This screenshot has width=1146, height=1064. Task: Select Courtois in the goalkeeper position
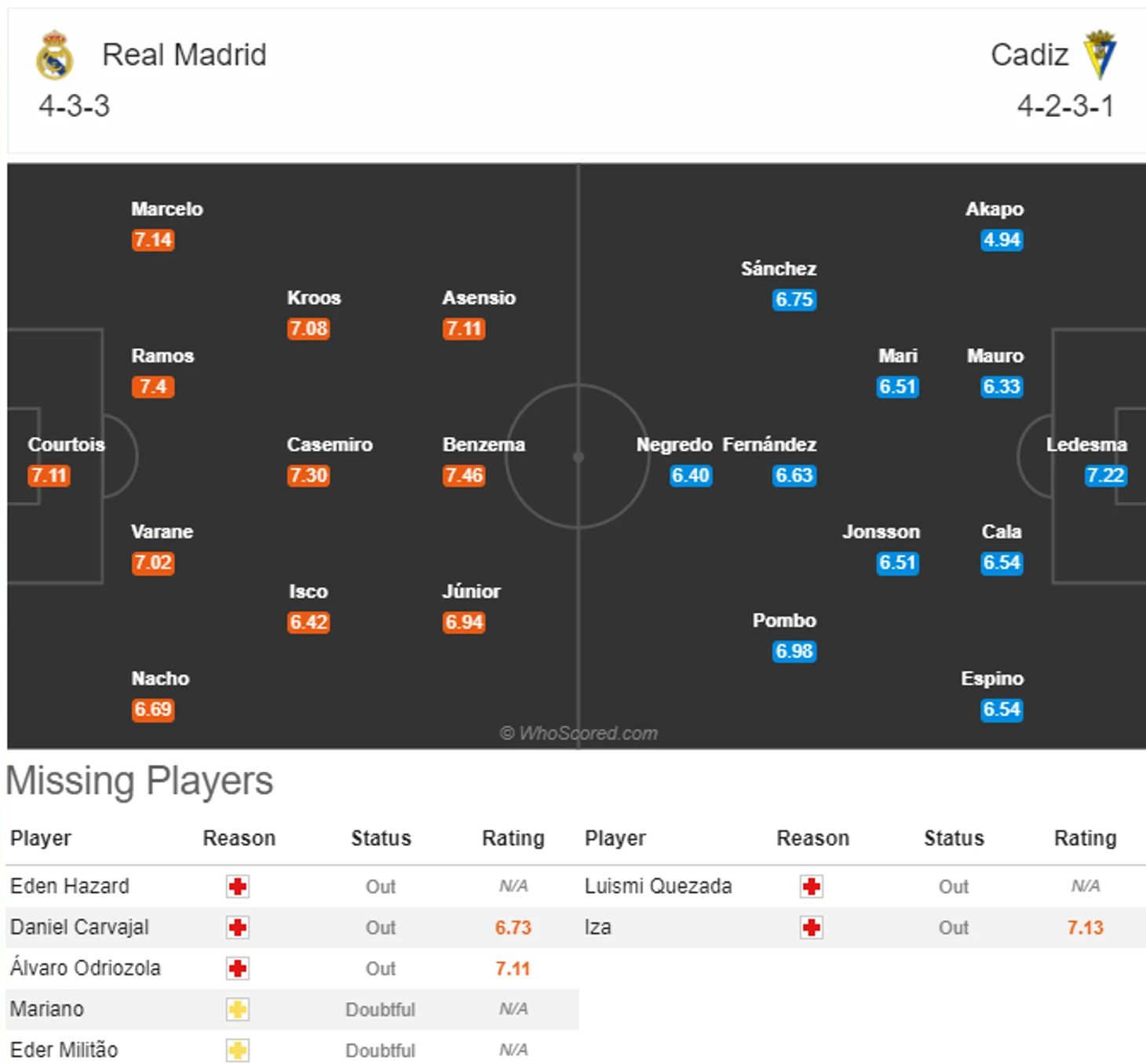(x=66, y=445)
